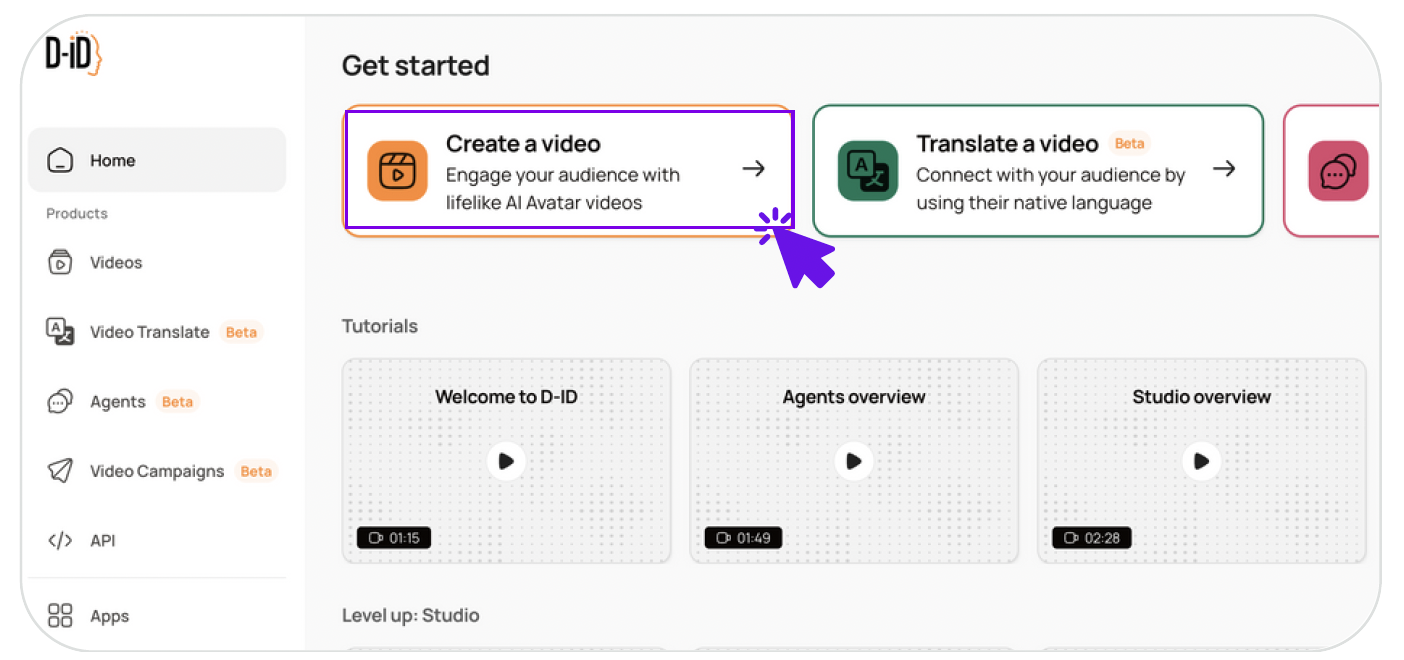Click the Beta badge next to Video Campaigns
The height and width of the screenshot is (660, 1404).
pos(256,471)
